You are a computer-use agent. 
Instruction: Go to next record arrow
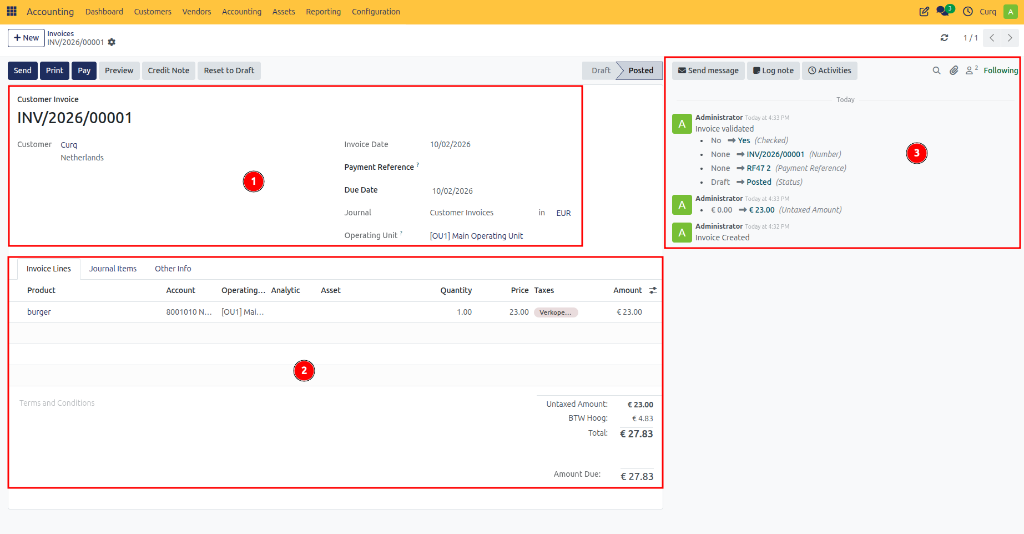[1010, 38]
